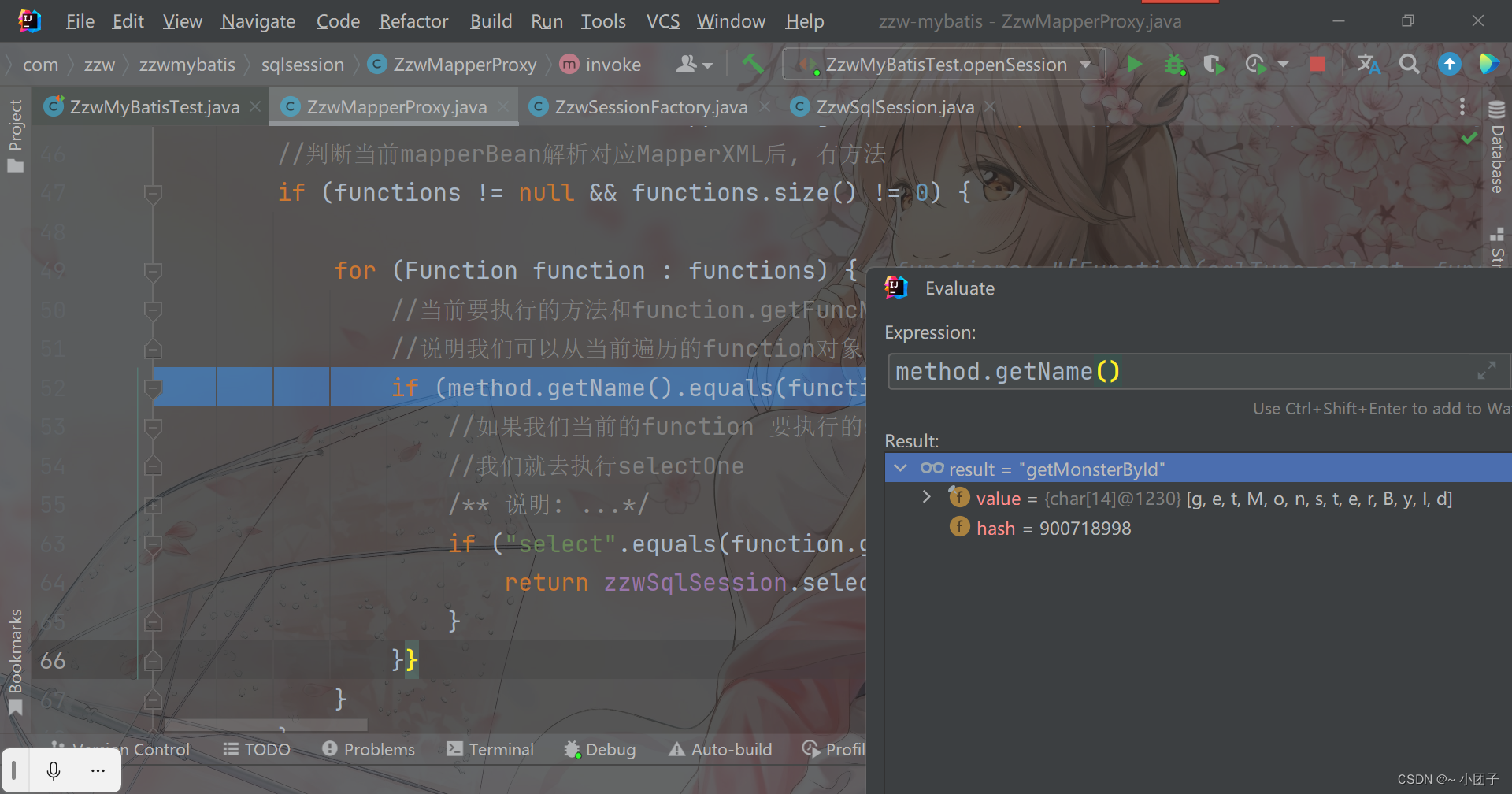Image resolution: width=1512 pixels, height=794 pixels.
Task: Open the Help menu
Action: pos(805,21)
